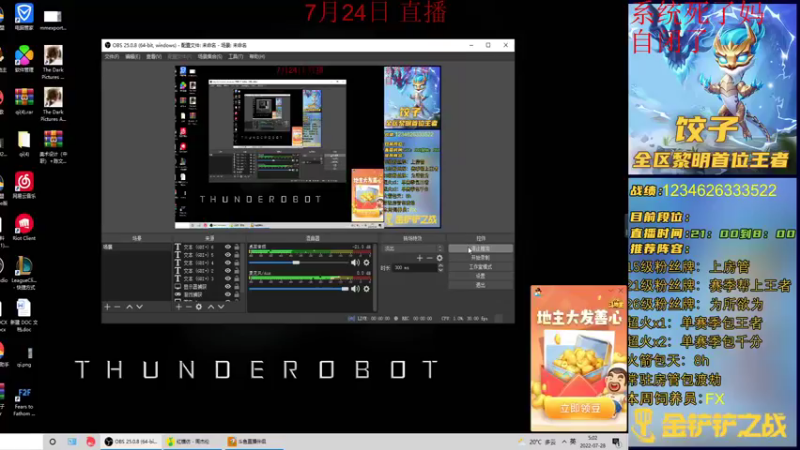
Task: Open the 文件(F) menu in OBS
Action: pos(111,57)
